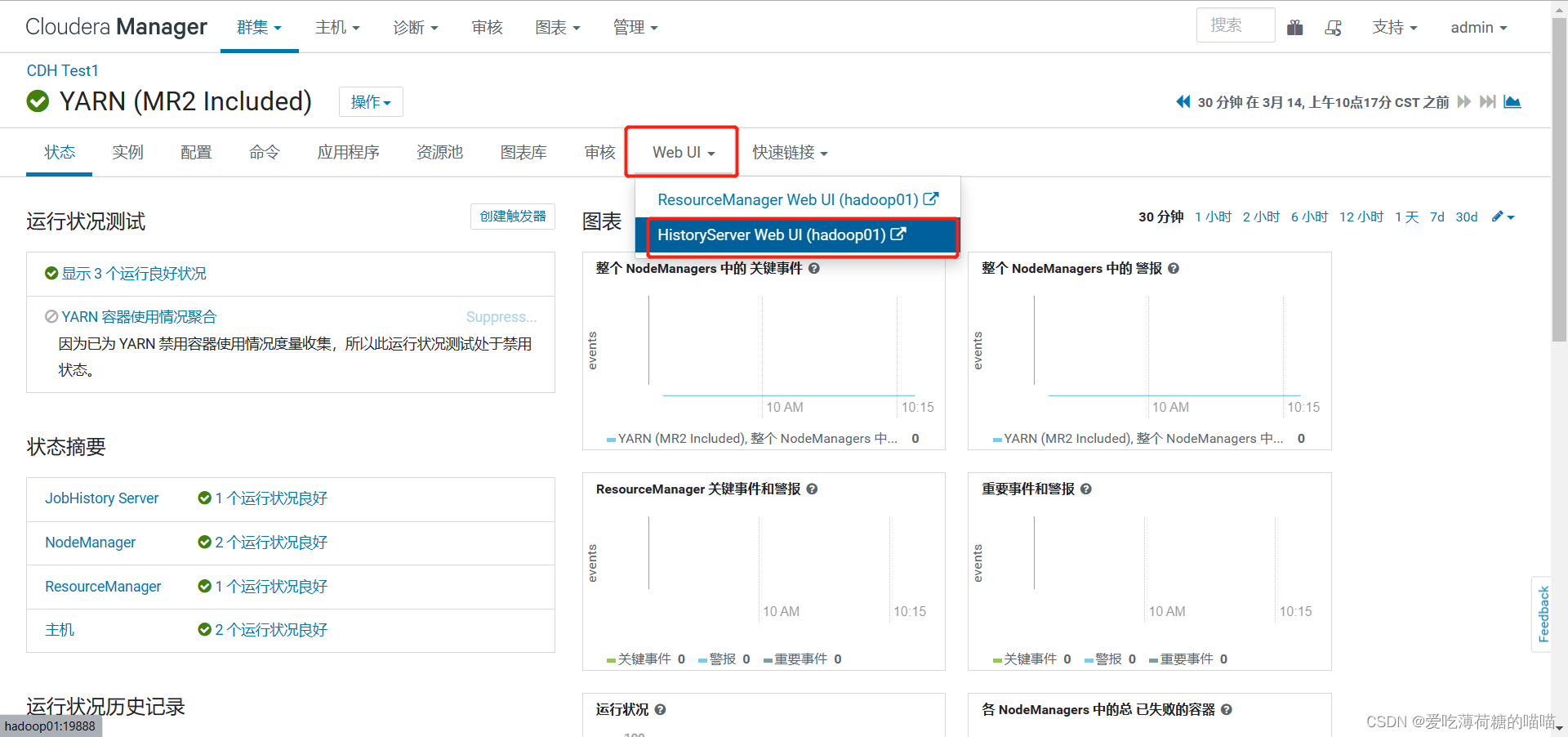The height and width of the screenshot is (737, 1568).
Task: Click the 创建触发器 button
Action: tap(513, 217)
